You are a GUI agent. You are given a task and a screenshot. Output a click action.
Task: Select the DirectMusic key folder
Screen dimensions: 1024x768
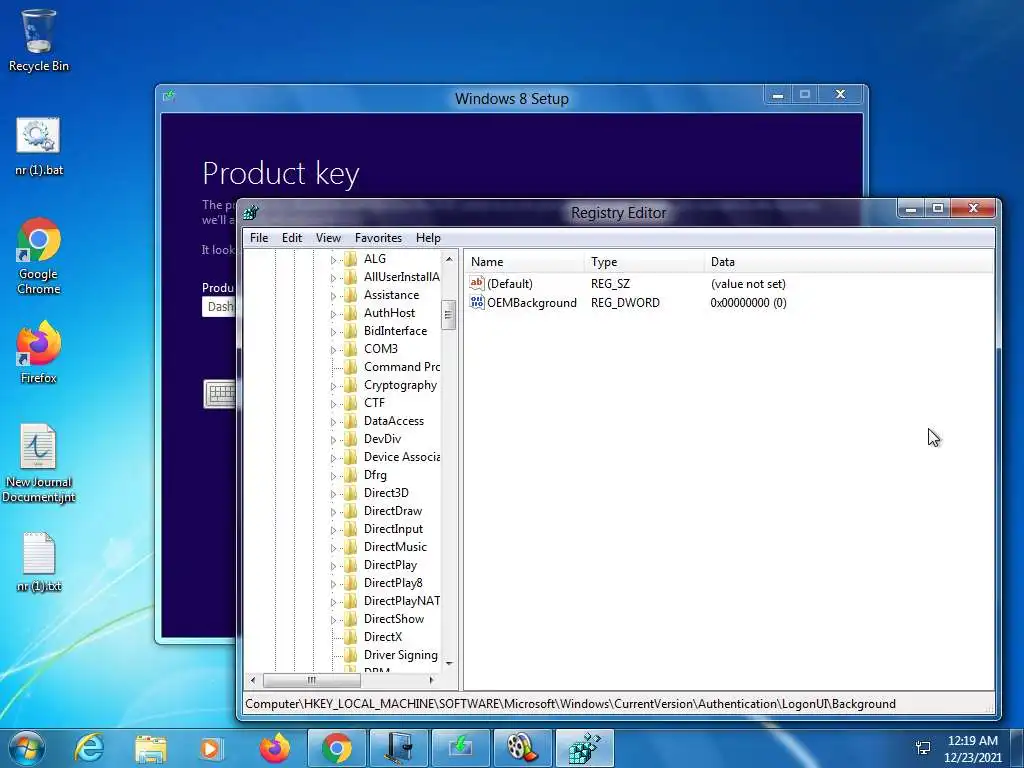coord(386,547)
